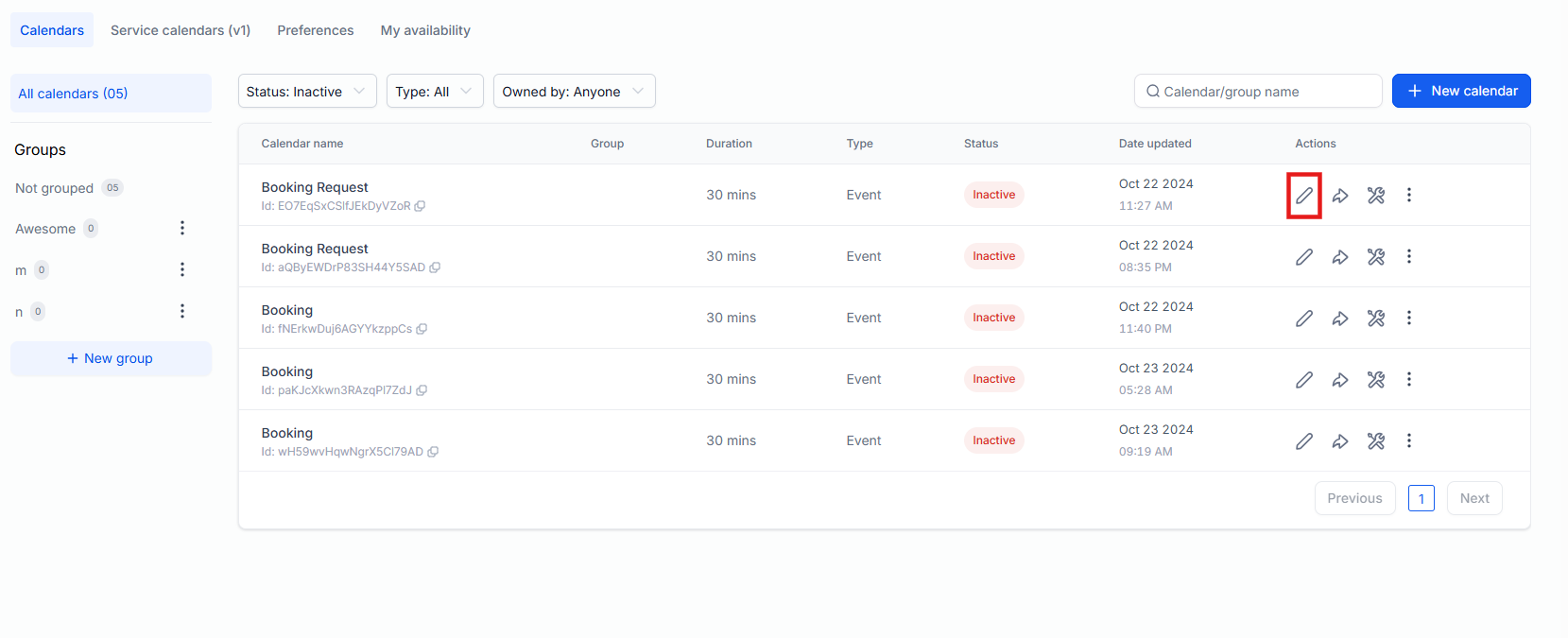The height and width of the screenshot is (638, 1568).
Task: Click the New calendar button
Action: (1460, 91)
